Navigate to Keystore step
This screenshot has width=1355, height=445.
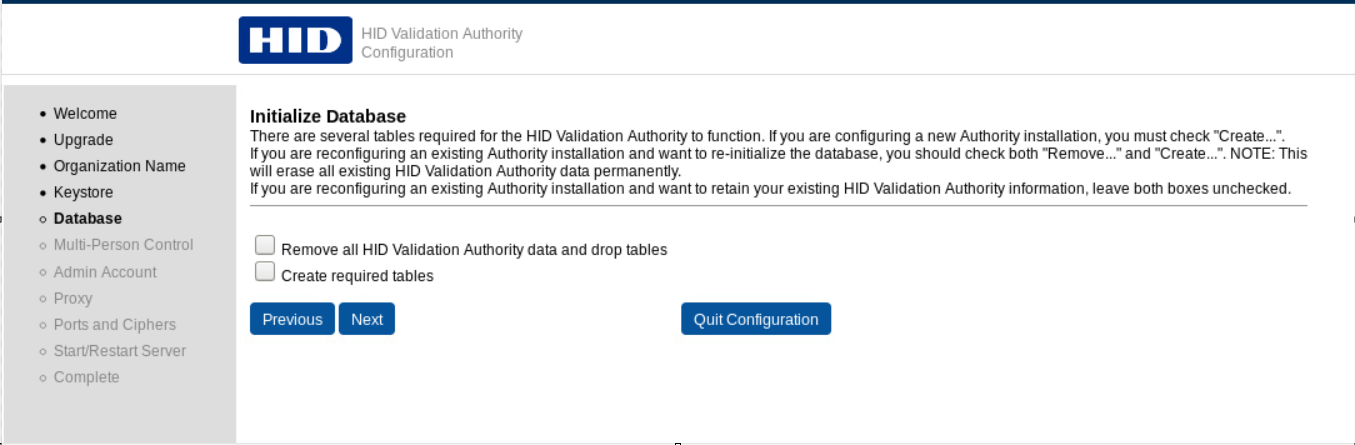[x=83, y=192]
